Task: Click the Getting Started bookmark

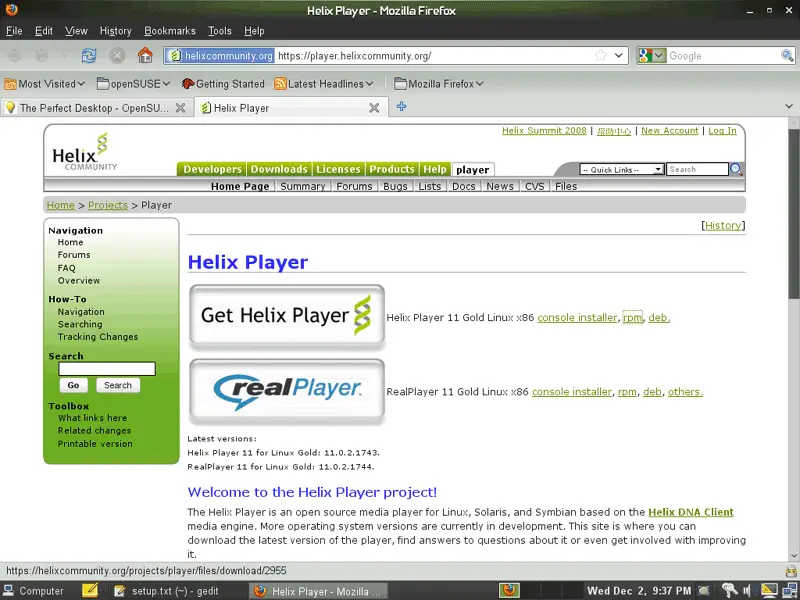Action: 223,84
